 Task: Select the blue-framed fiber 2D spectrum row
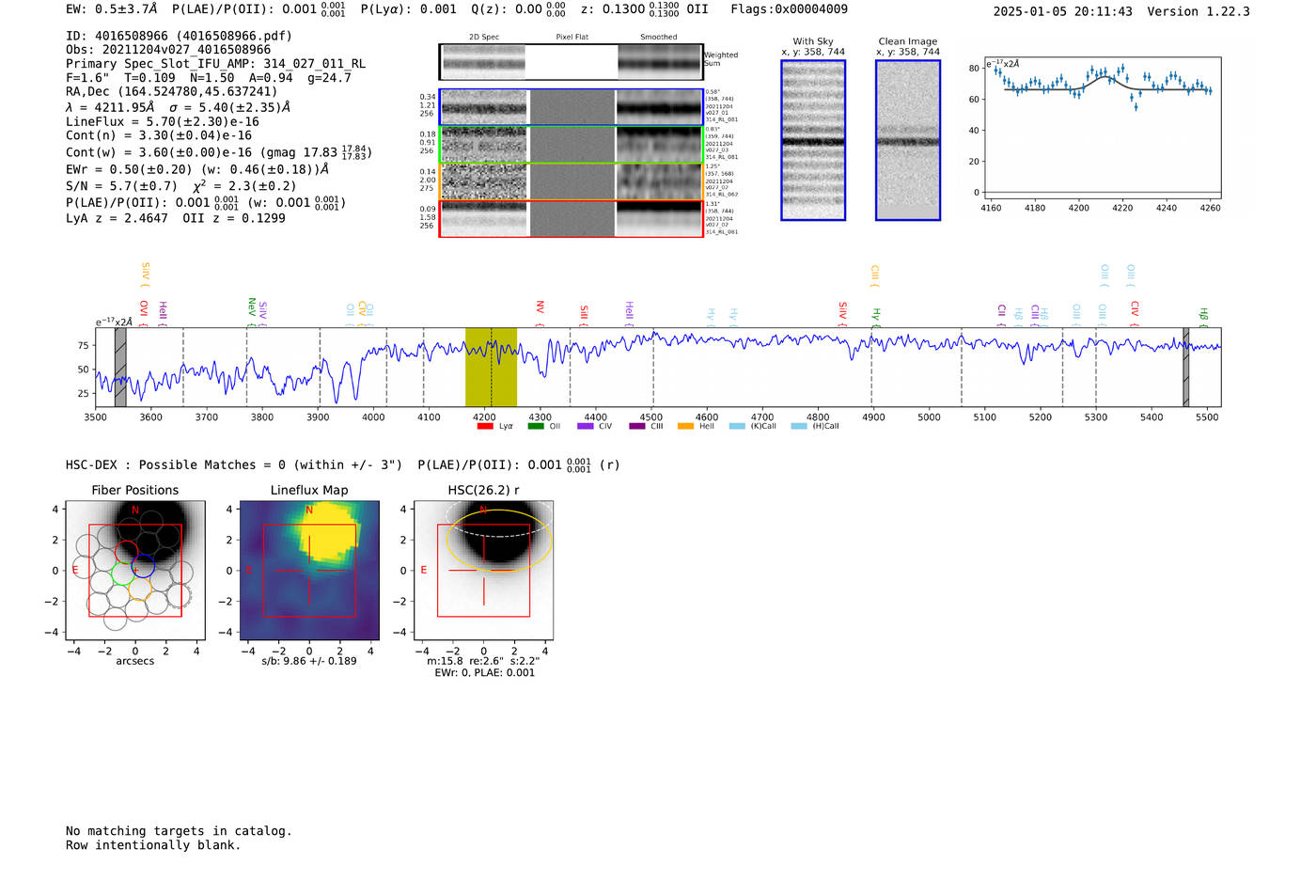click(571, 107)
